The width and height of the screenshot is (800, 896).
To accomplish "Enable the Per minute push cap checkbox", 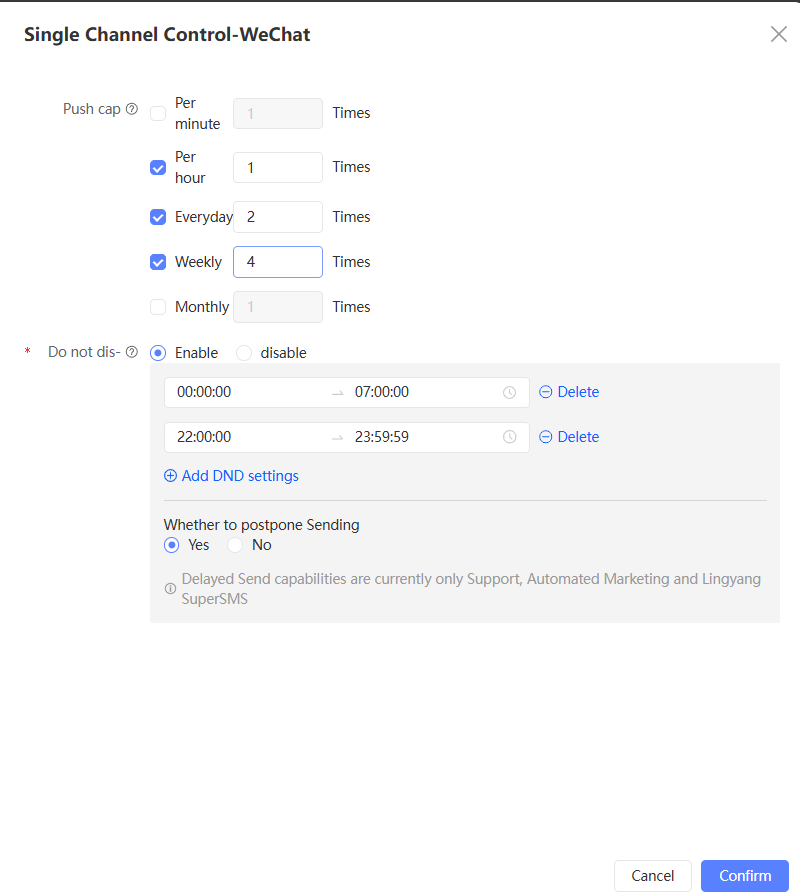I will coord(158,113).
